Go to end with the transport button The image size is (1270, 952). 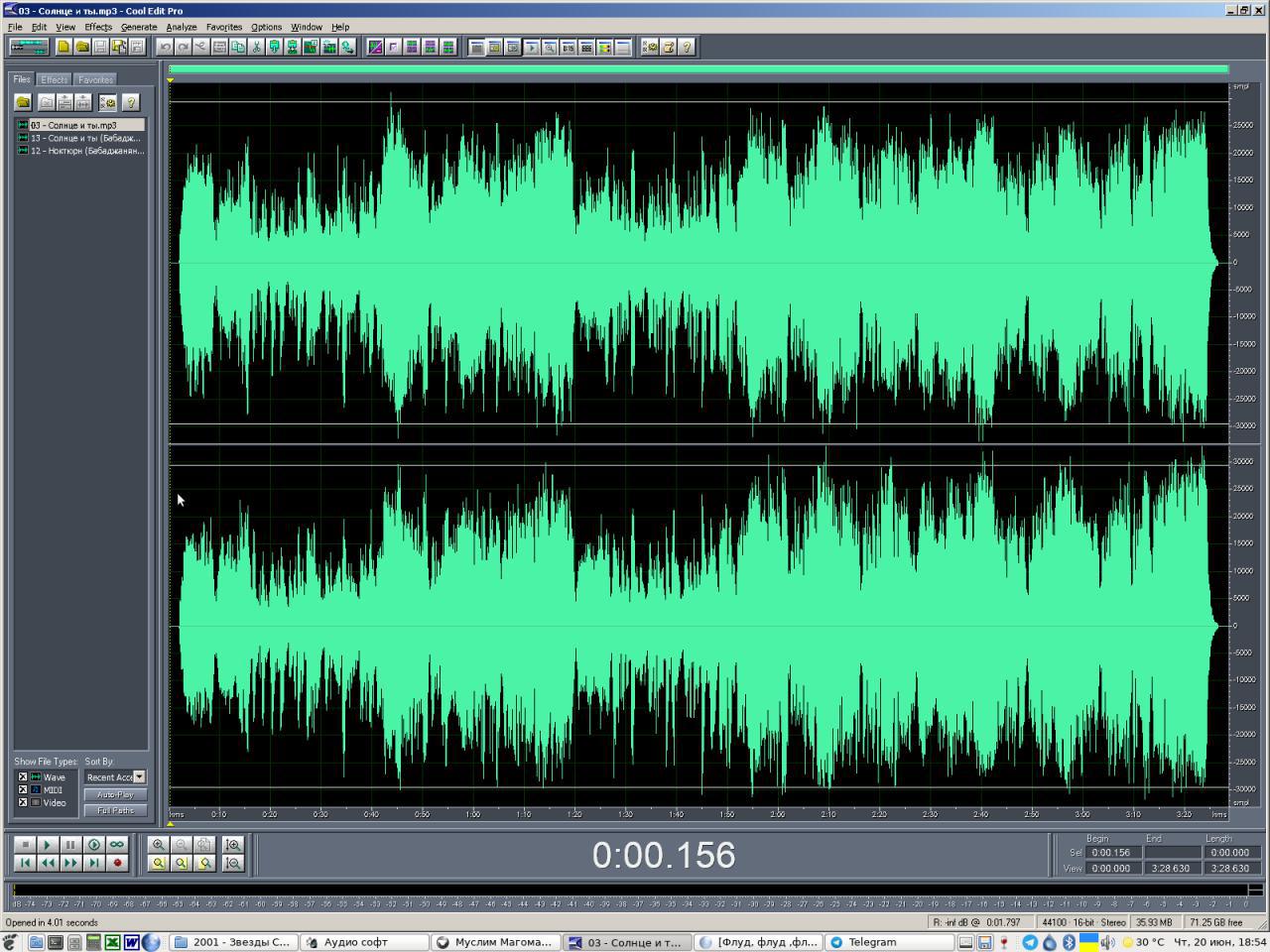[x=94, y=863]
